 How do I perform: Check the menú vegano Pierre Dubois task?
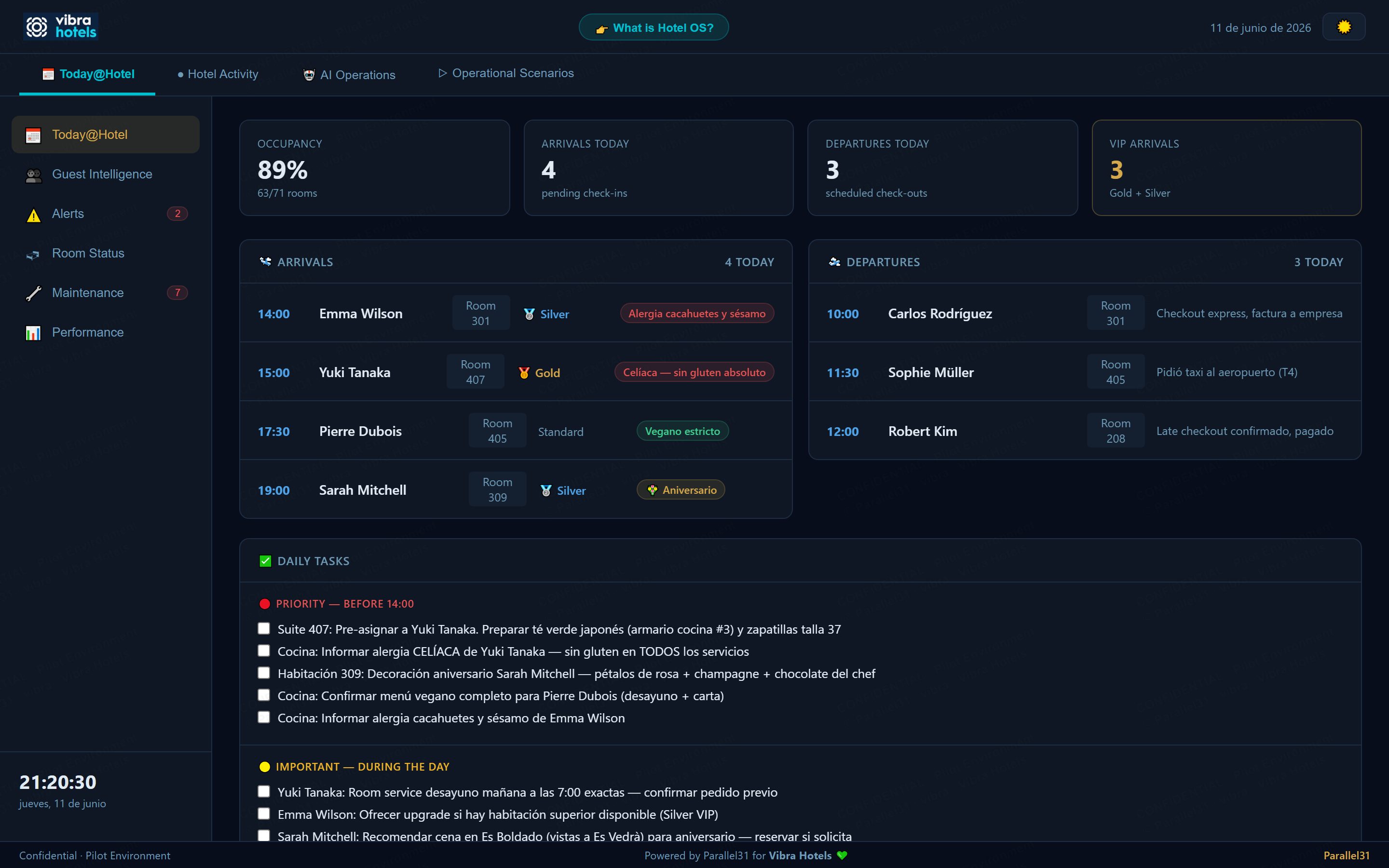(263, 695)
